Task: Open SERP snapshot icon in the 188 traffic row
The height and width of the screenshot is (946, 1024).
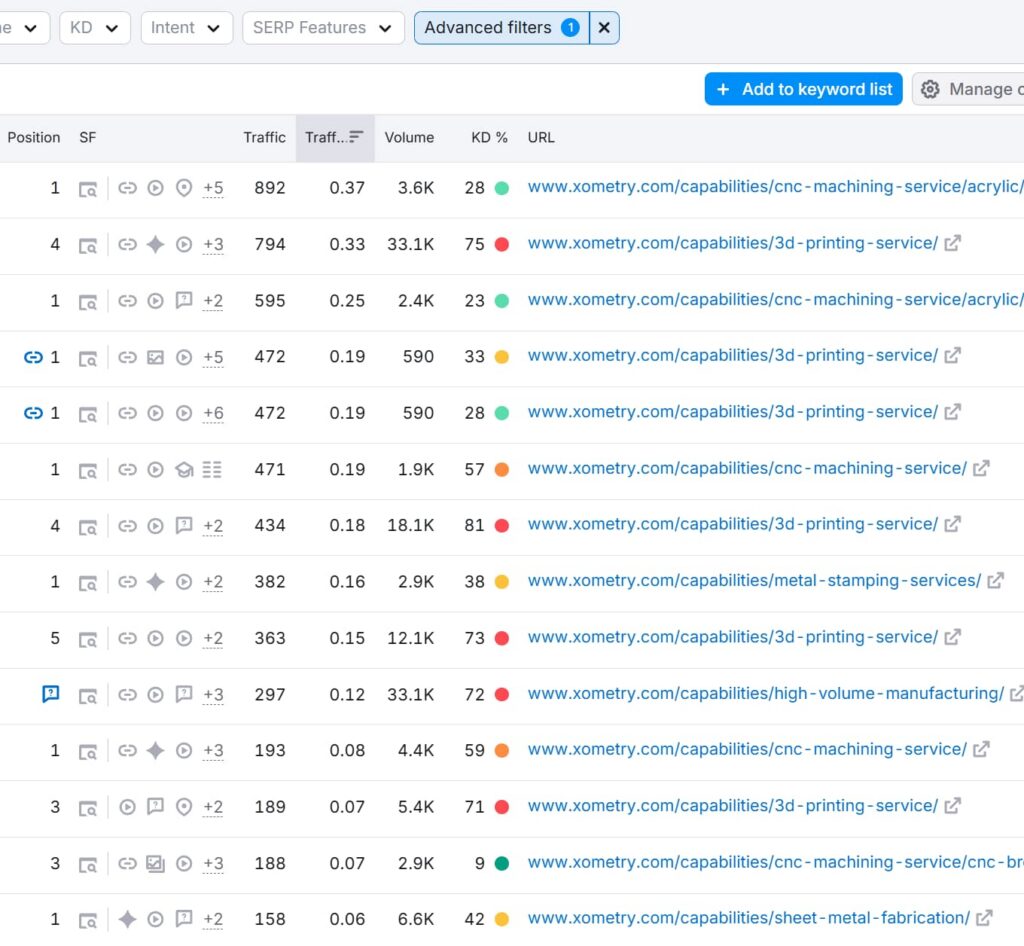Action: [x=88, y=864]
